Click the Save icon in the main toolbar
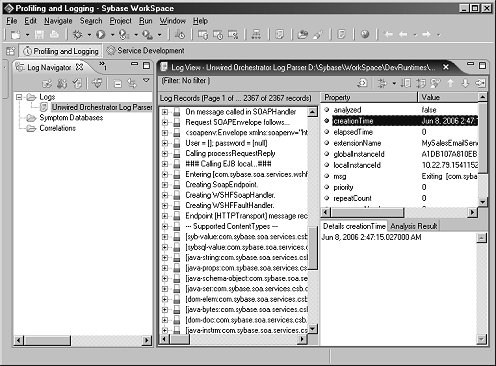The image size is (496, 366). tap(39, 34)
